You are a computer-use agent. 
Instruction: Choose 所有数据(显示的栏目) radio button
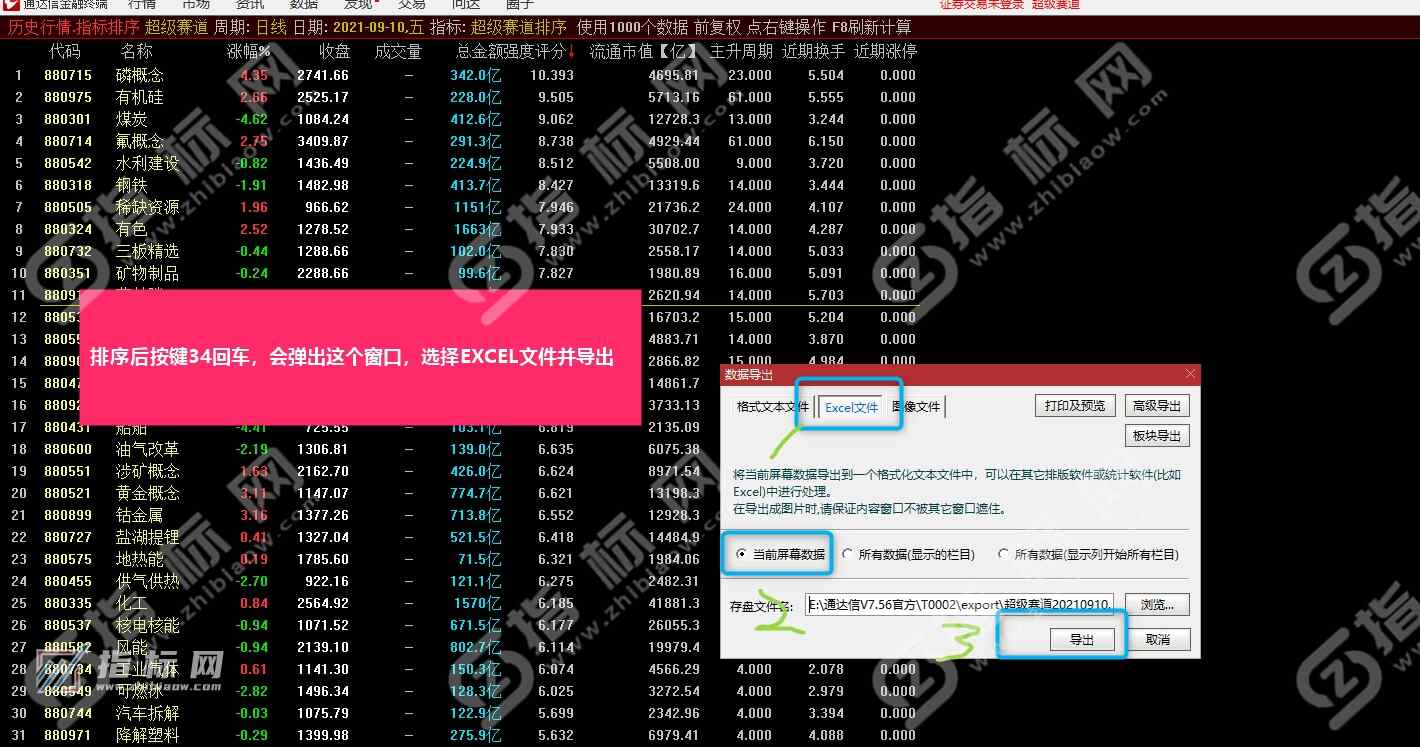(848, 554)
